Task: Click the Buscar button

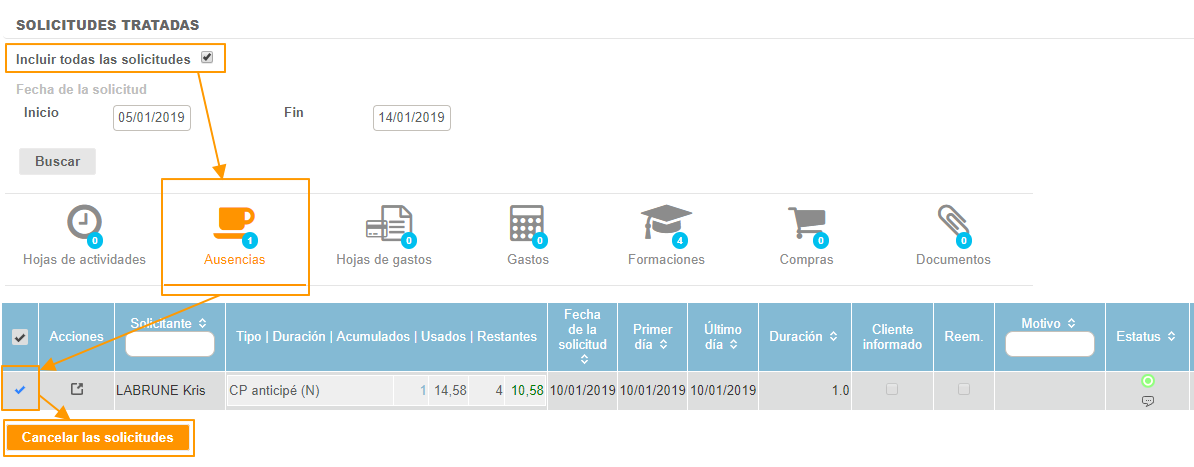Action: [x=57, y=161]
